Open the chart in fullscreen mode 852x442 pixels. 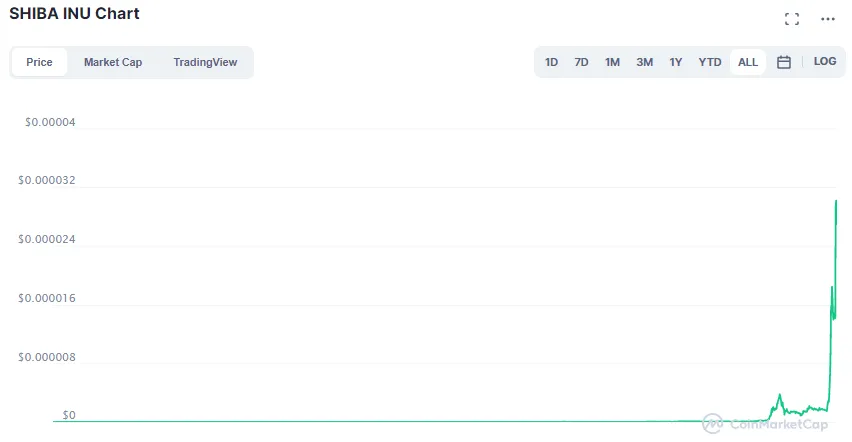coord(792,19)
